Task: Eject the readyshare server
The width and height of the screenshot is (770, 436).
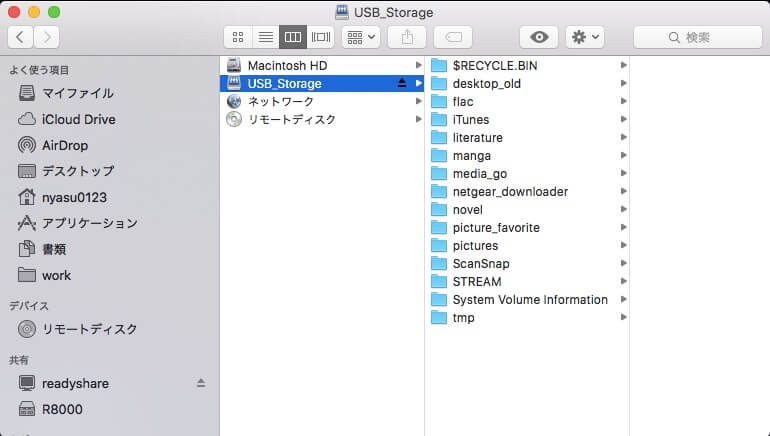Action: pos(201,383)
